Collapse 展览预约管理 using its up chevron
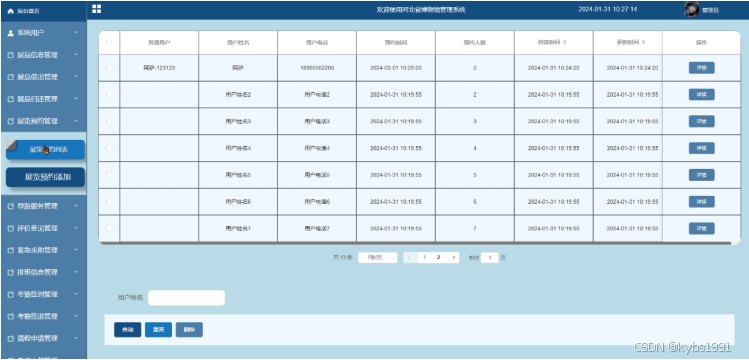This screenshot has height=360, width=749. (x=76, y=121)
